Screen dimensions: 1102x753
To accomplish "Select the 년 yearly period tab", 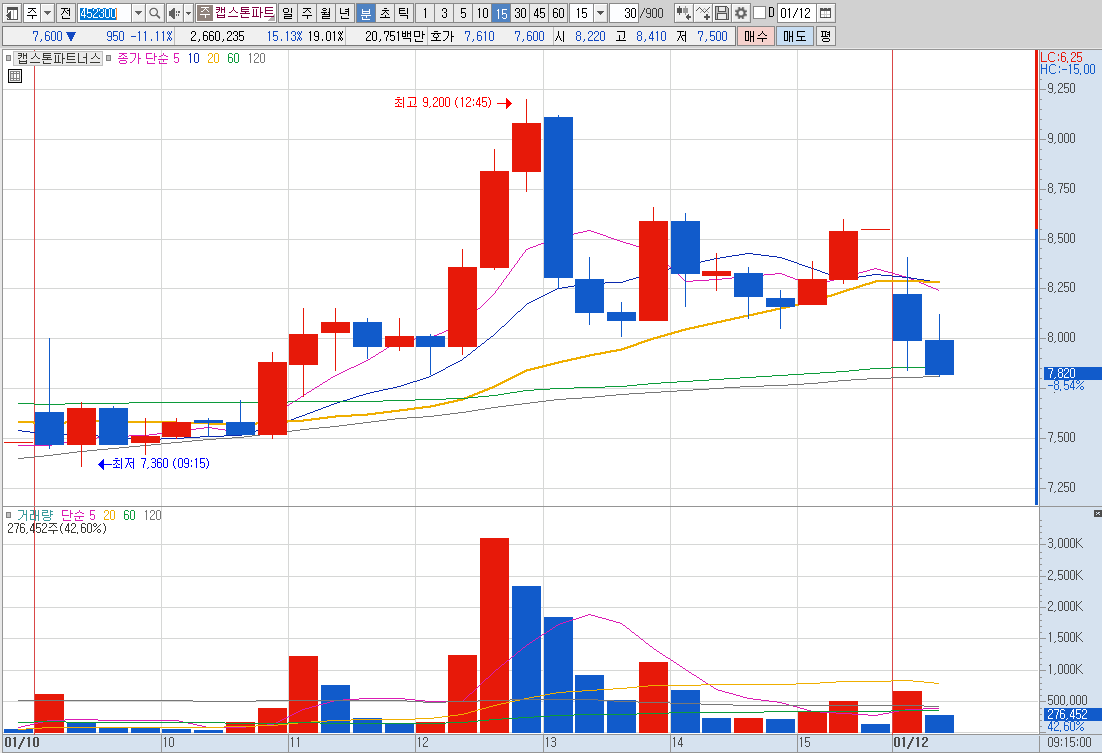I will pos(344,13).
